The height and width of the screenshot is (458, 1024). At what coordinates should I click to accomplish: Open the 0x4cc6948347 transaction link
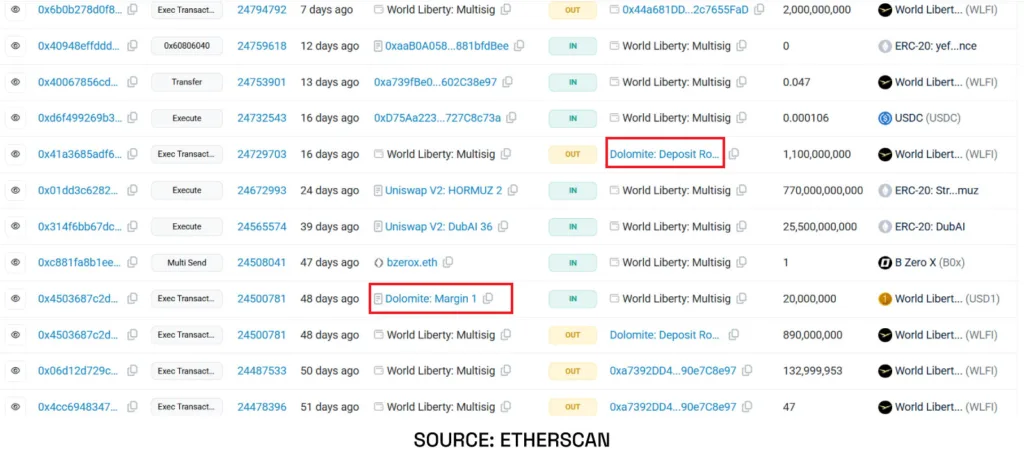click(x=78, y=406)
